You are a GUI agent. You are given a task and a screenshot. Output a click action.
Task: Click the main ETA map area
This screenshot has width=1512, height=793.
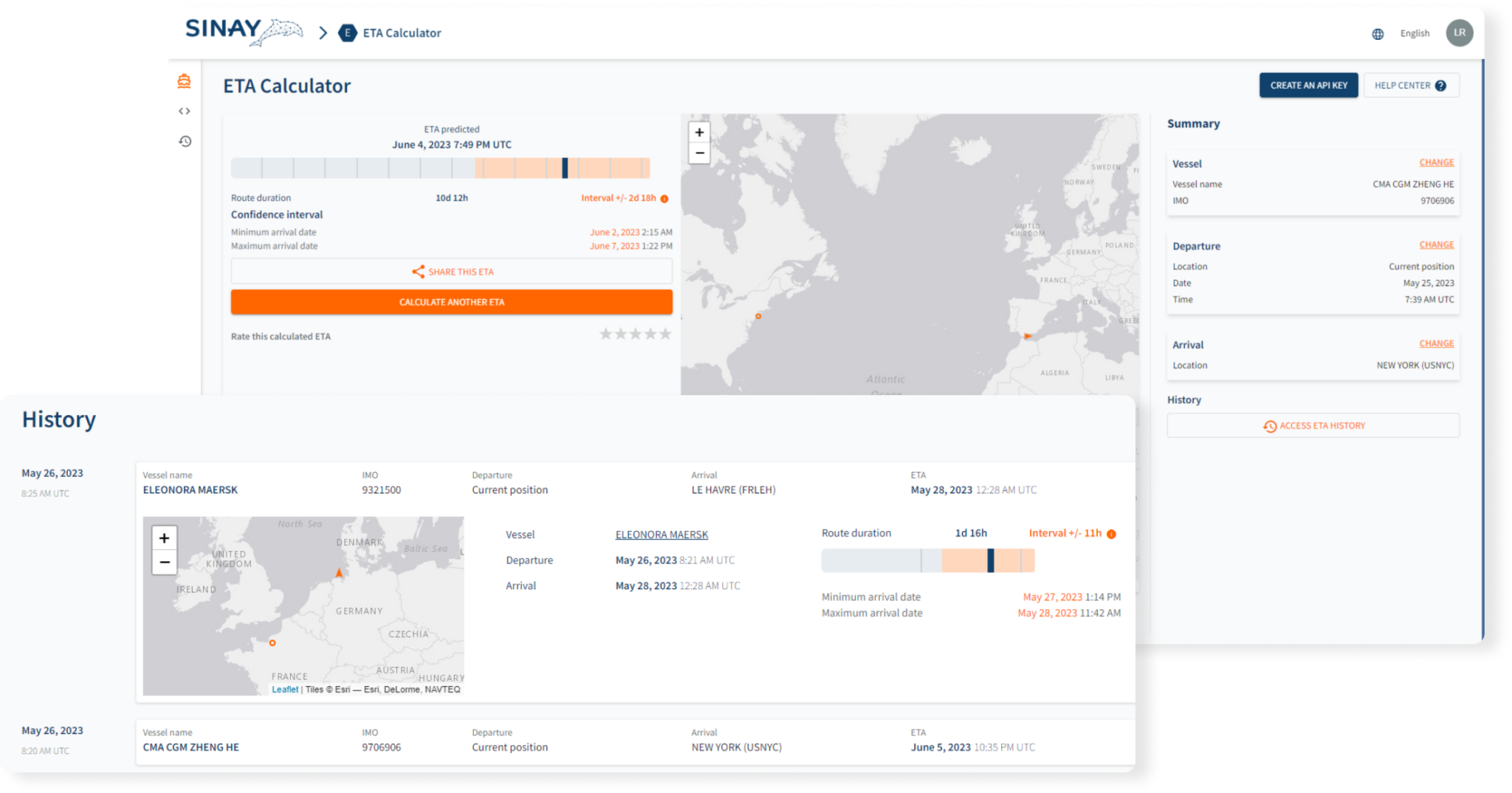[x=910, y=255]
